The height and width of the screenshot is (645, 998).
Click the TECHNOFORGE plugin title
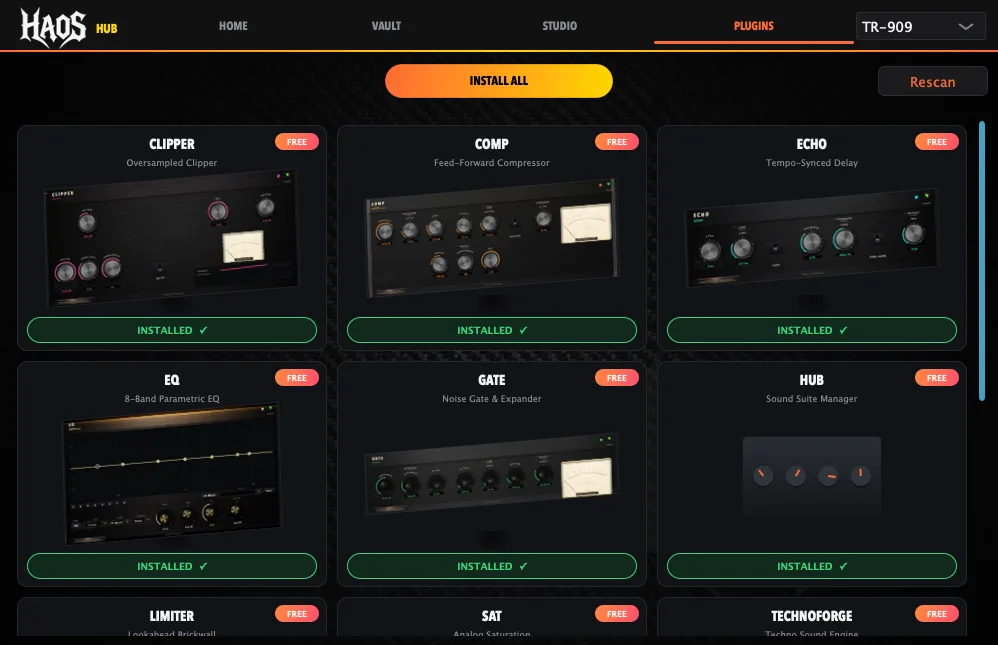click(812, 616)
